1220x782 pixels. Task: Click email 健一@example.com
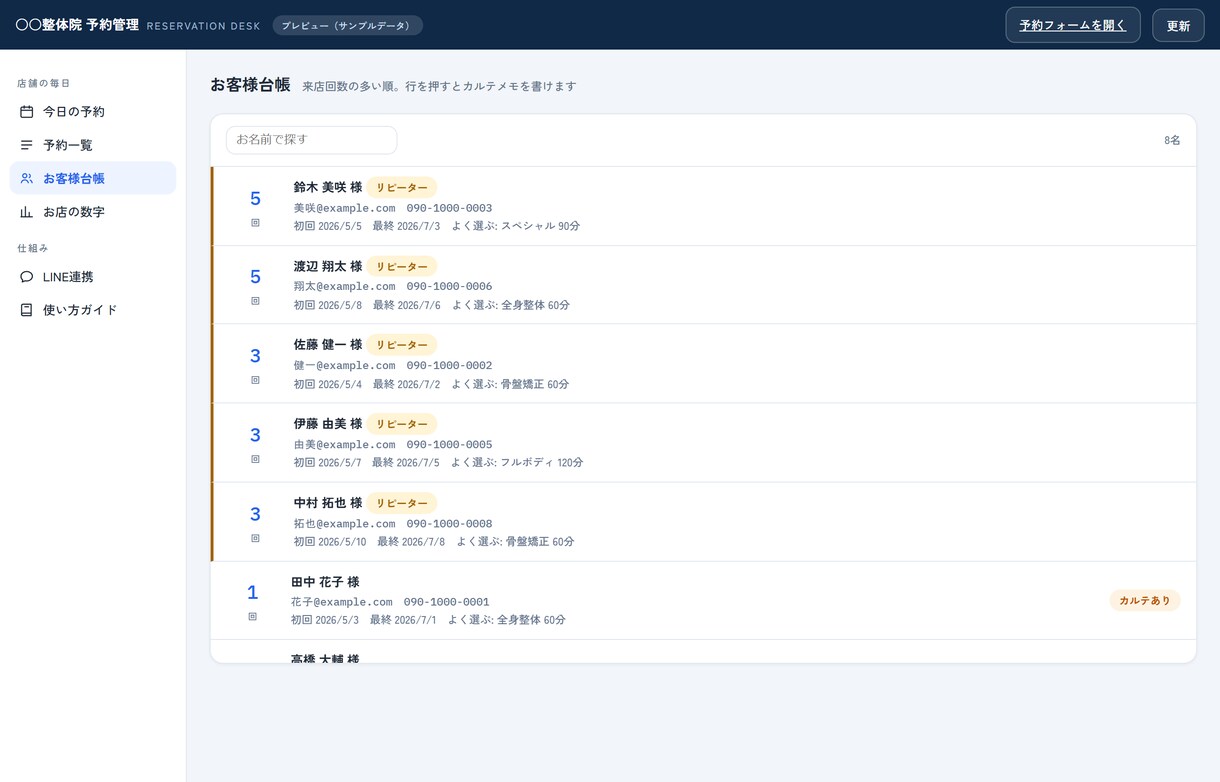click(344, 366)
